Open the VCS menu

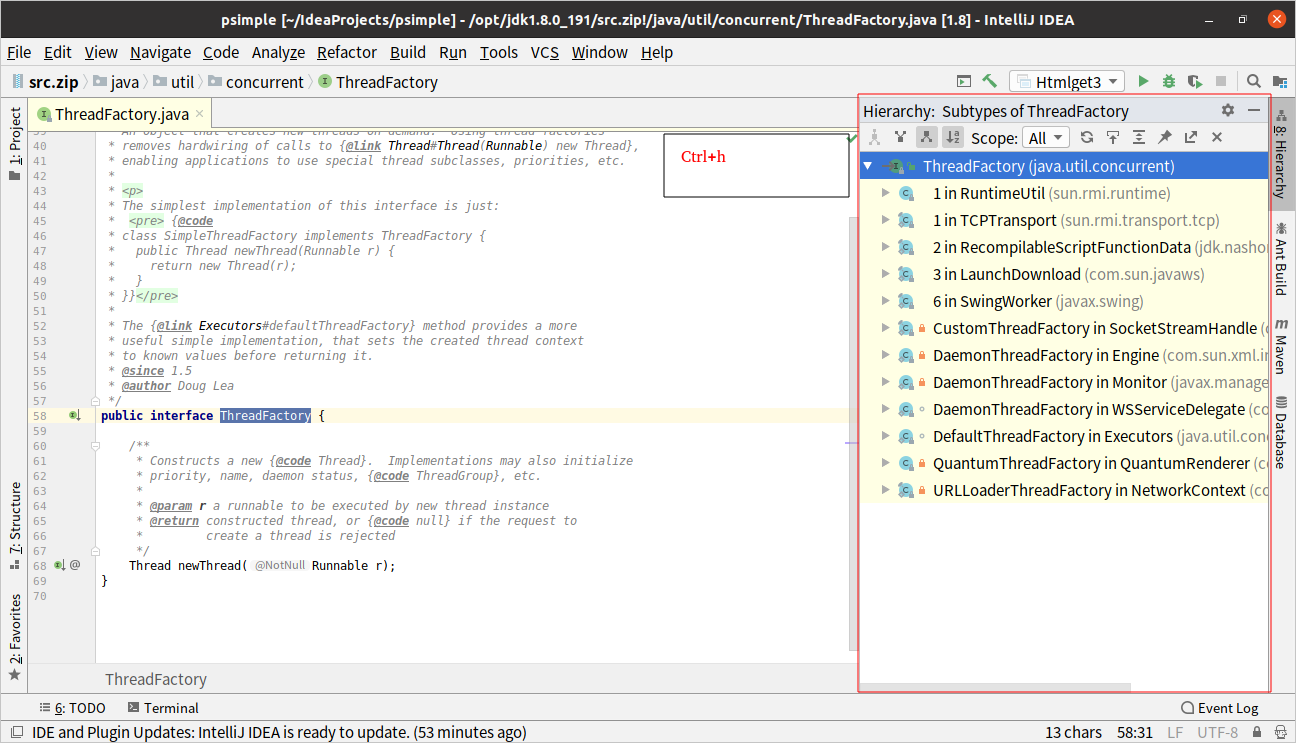click(x=545, y=53)
